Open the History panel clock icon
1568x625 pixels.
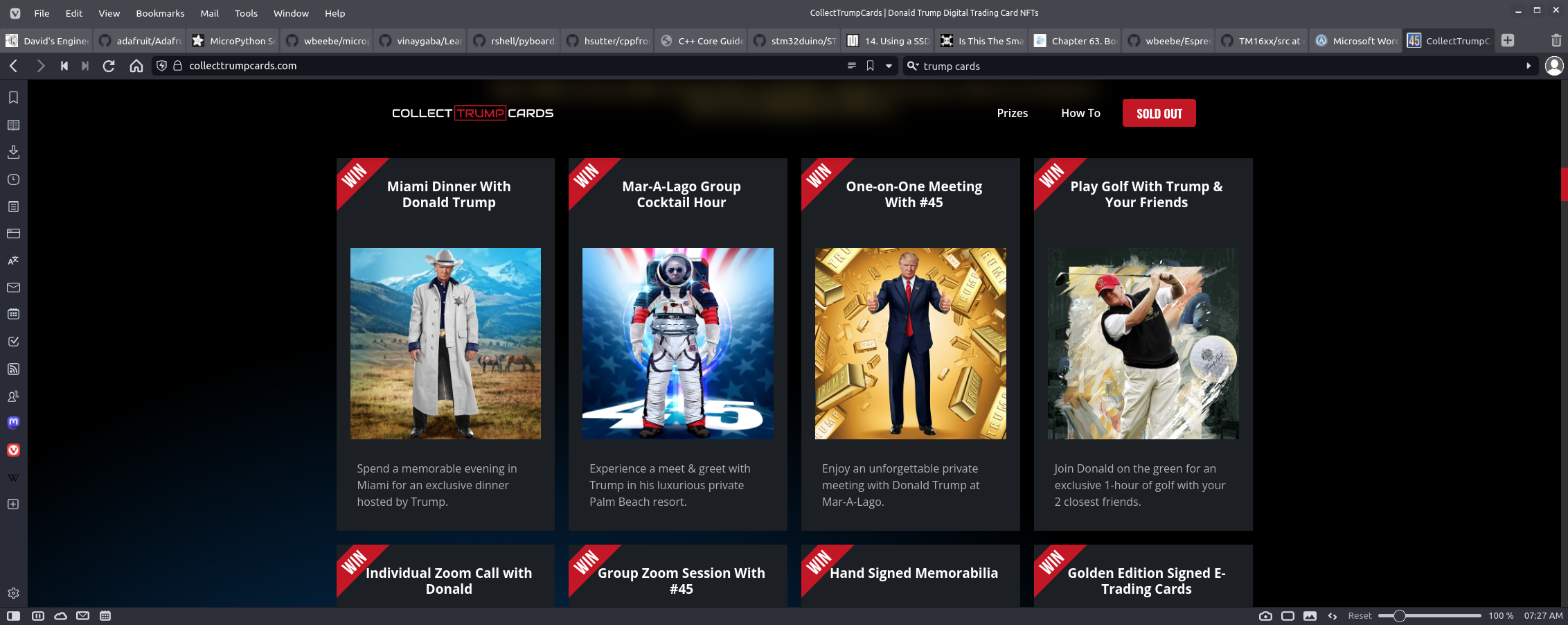click(13, 179)
